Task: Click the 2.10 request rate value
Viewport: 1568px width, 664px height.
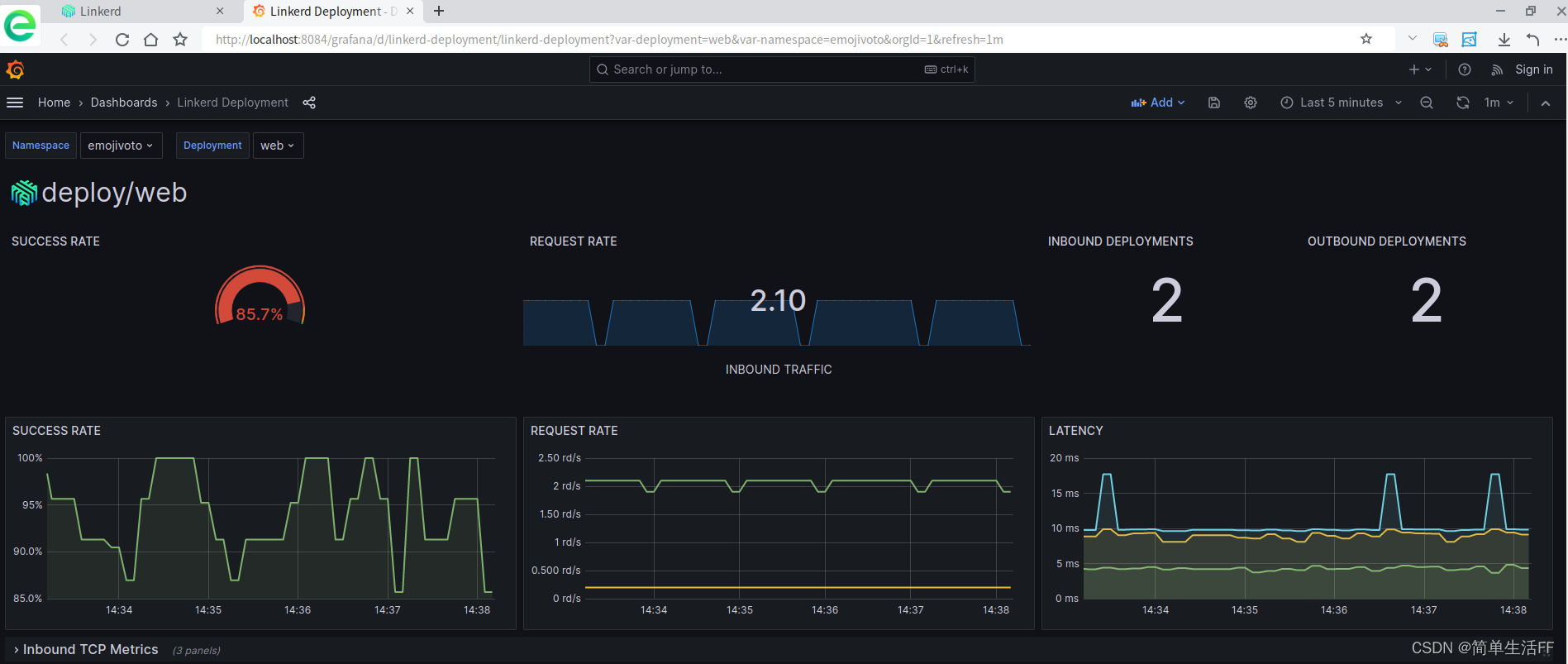Action: pyautogui.click(x=778, y=300)
